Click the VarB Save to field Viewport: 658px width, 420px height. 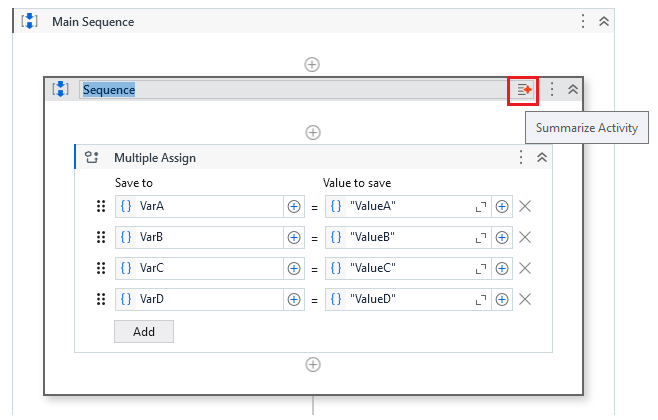pyautogui.click(x=209, y=237)
